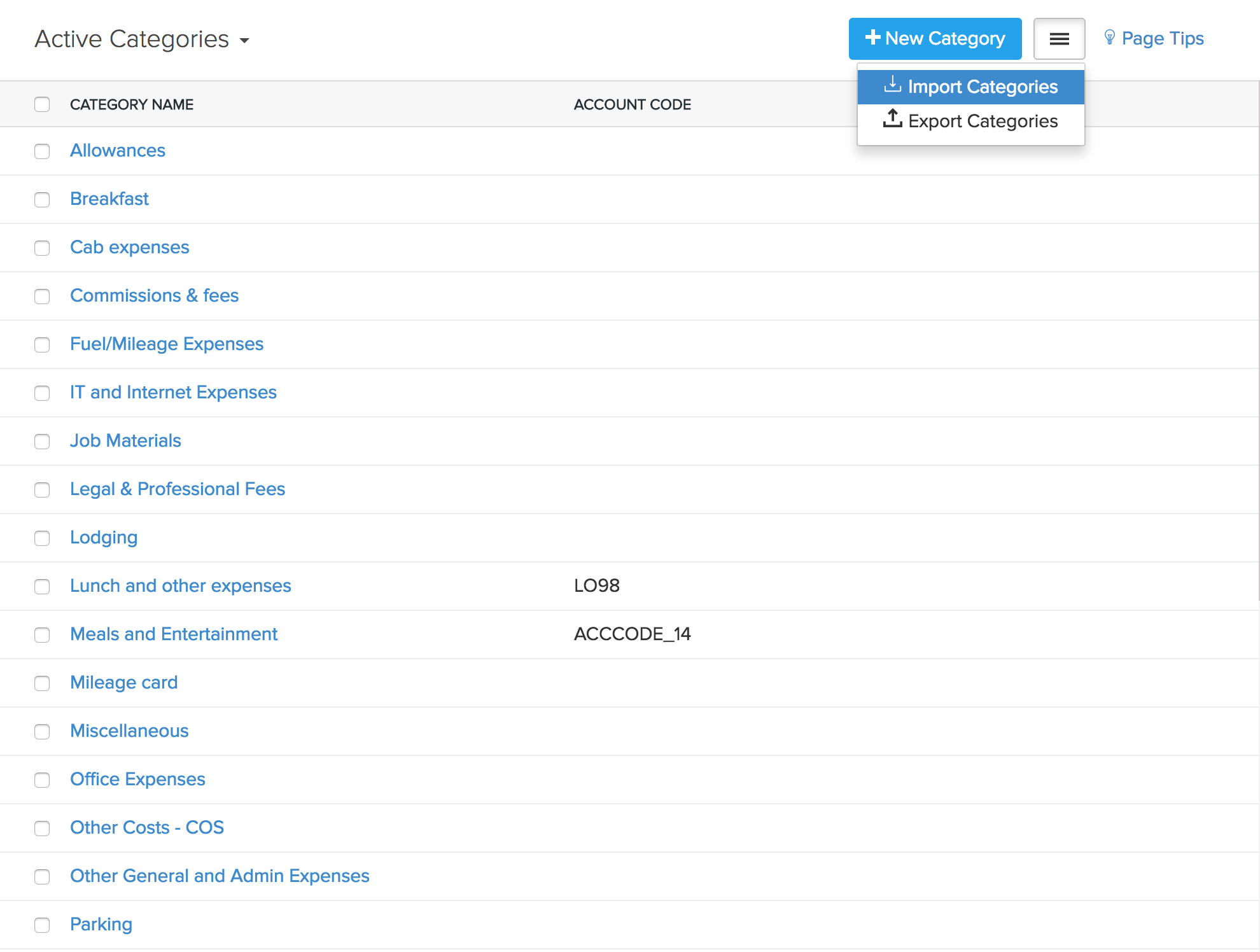Check the select-all checkbox in the header

pos(42,104)
